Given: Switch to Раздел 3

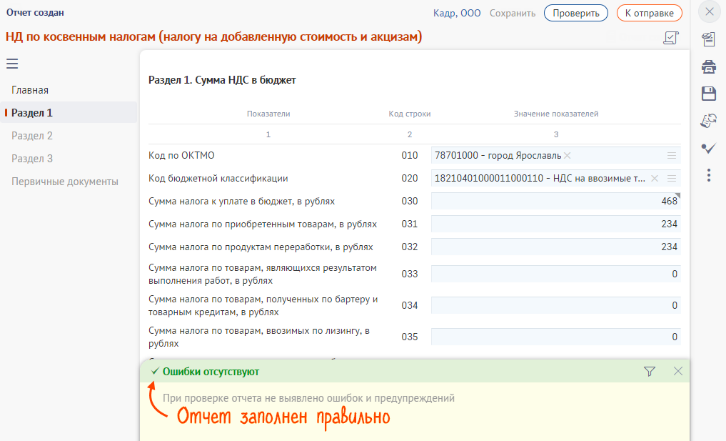Looking at the screenshot, I should pos(32,158).
